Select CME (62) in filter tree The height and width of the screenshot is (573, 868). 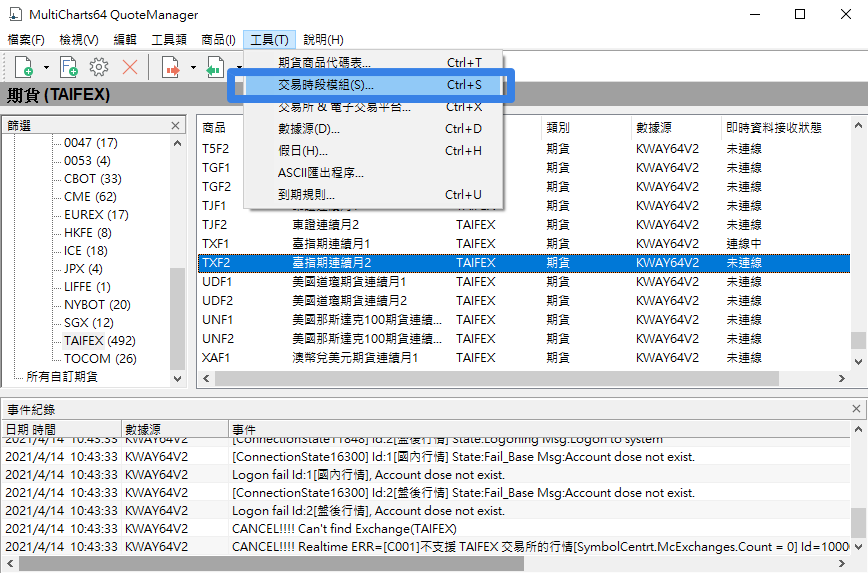tap(90, 197)
